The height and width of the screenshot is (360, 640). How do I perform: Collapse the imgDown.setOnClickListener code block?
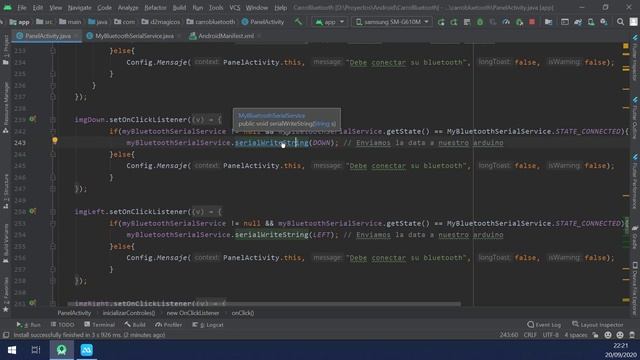tap(53, 120)
